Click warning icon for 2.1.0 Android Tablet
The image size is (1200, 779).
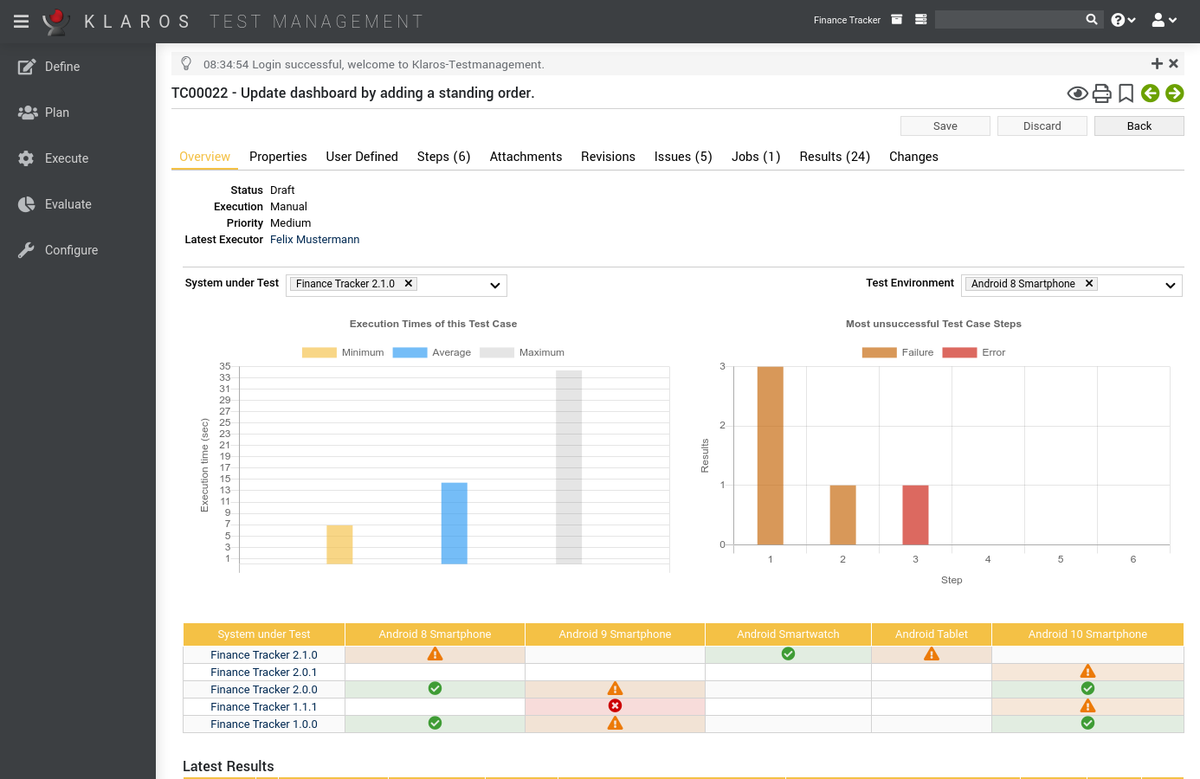pyautogui.click(x=931, y=654)
